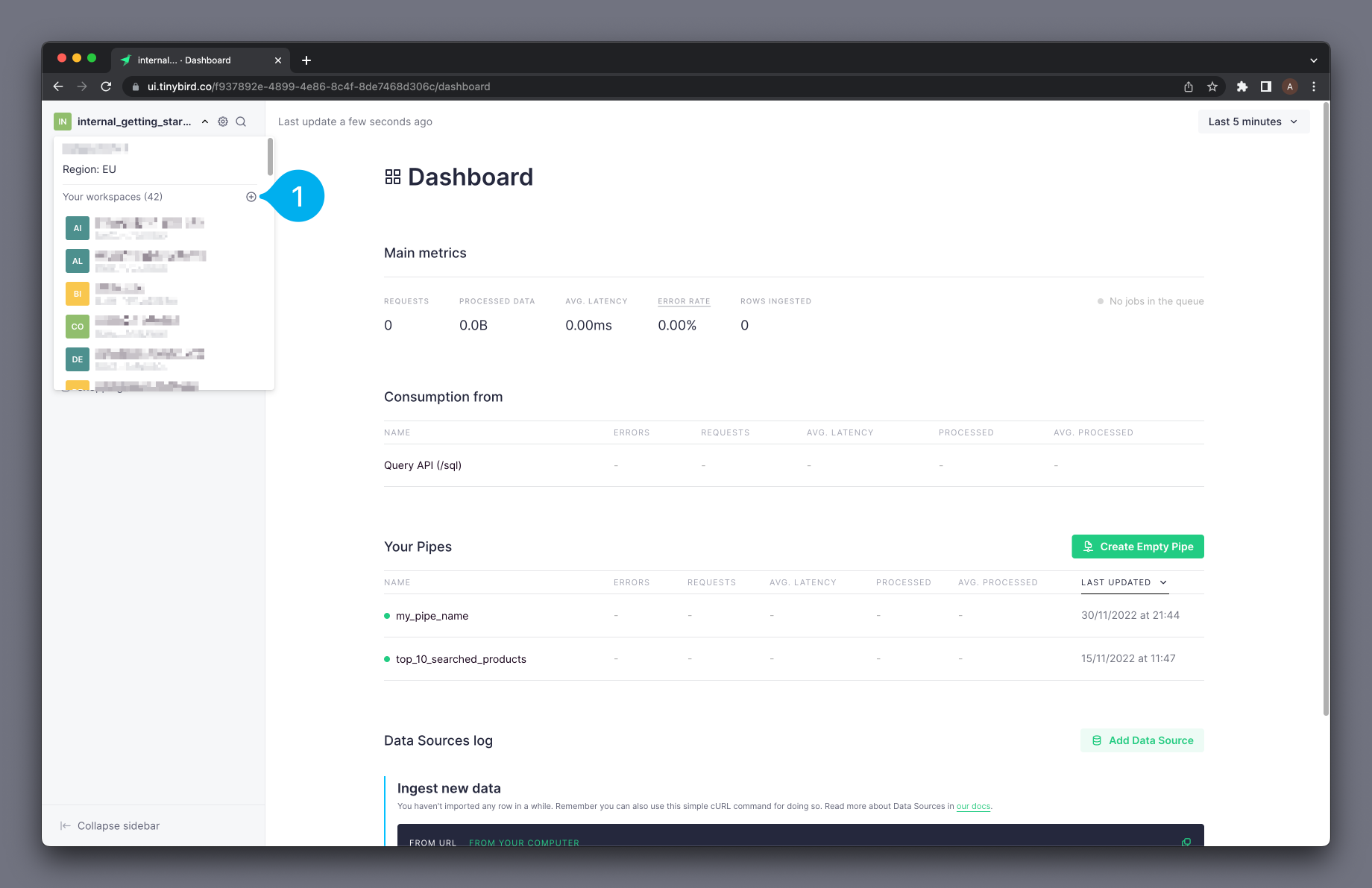The height and width of the screenshot is (888, 1372).
Task: Click the Add Data Source button
Action: pos(1142,740)
